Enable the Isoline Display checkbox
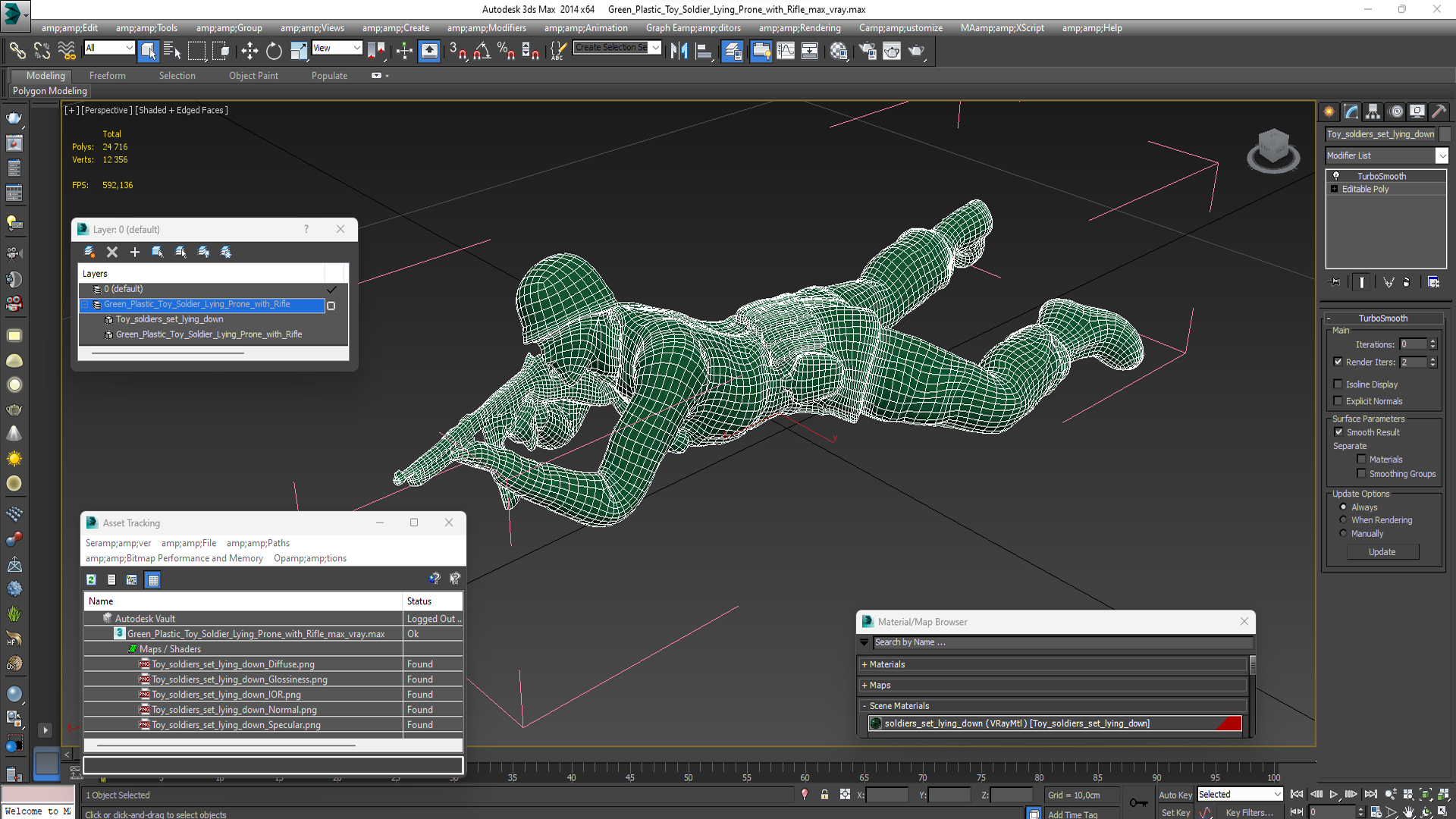Viewport: 1456px width, 819px height. click(x=1338, y=384)
